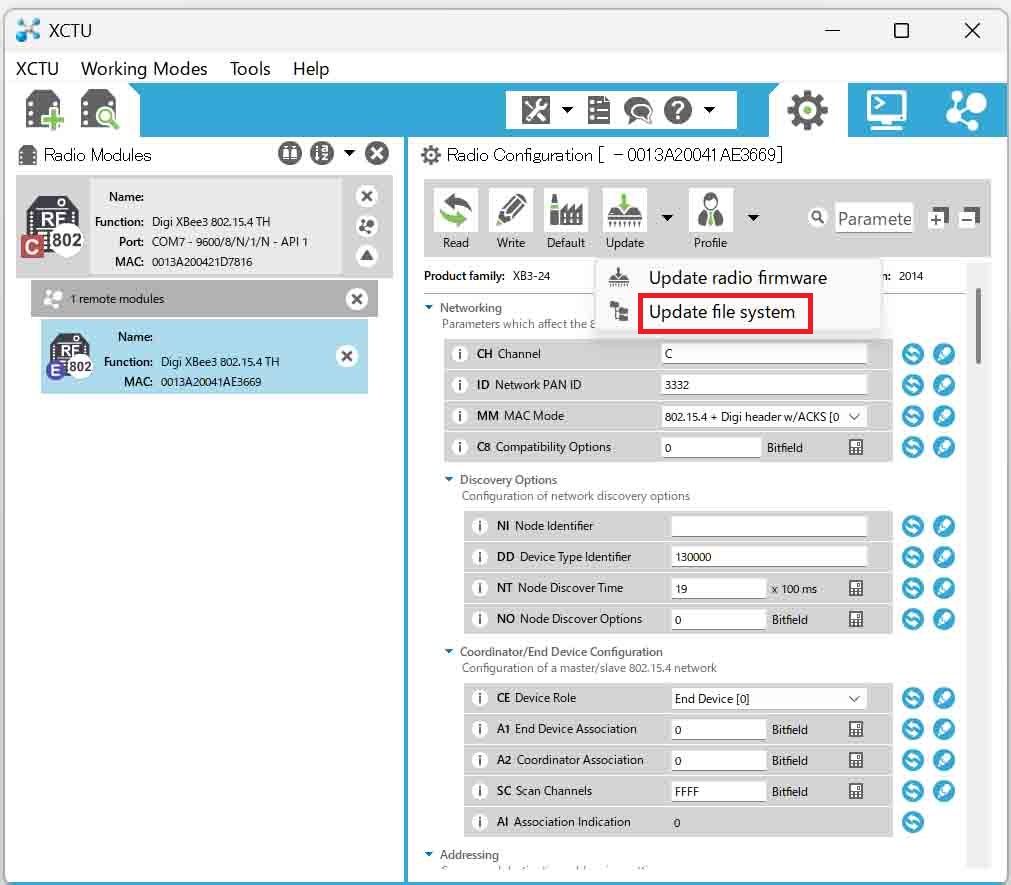Close the 1 remote modules bar
The width and height of the screenshot is (1011, 885).
point(357,299)
